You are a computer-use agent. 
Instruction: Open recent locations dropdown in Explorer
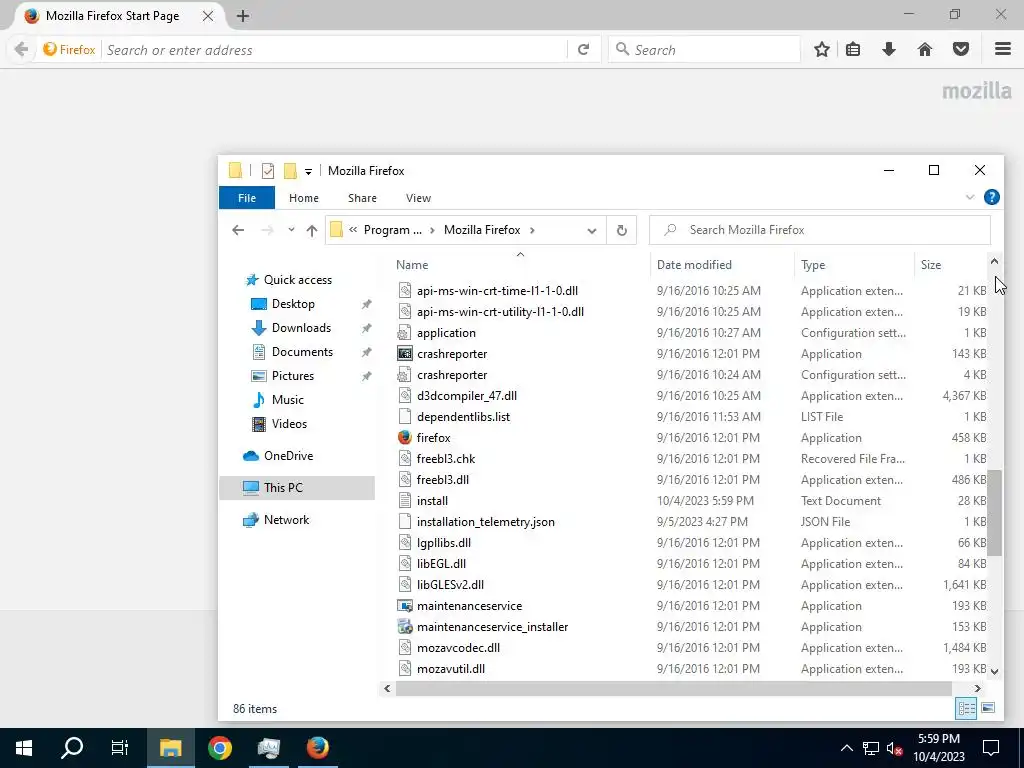click(291, 230)
